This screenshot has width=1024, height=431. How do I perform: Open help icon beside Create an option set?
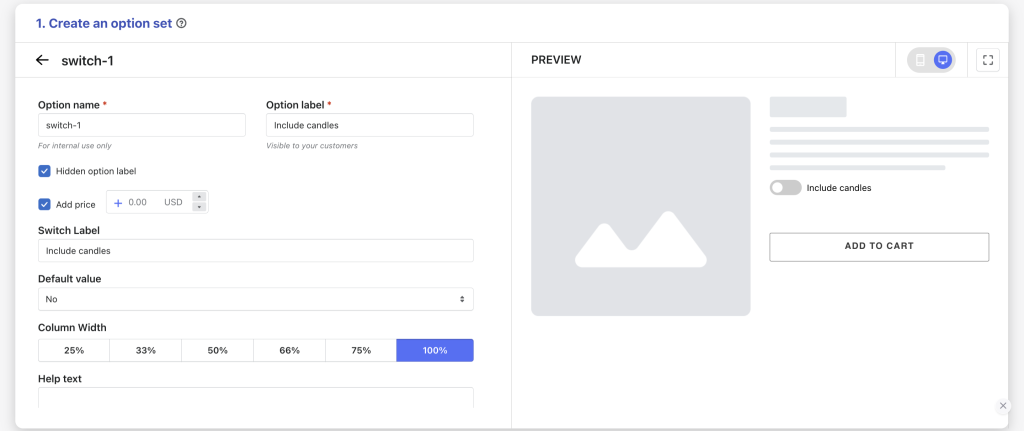tap(182, 24)
